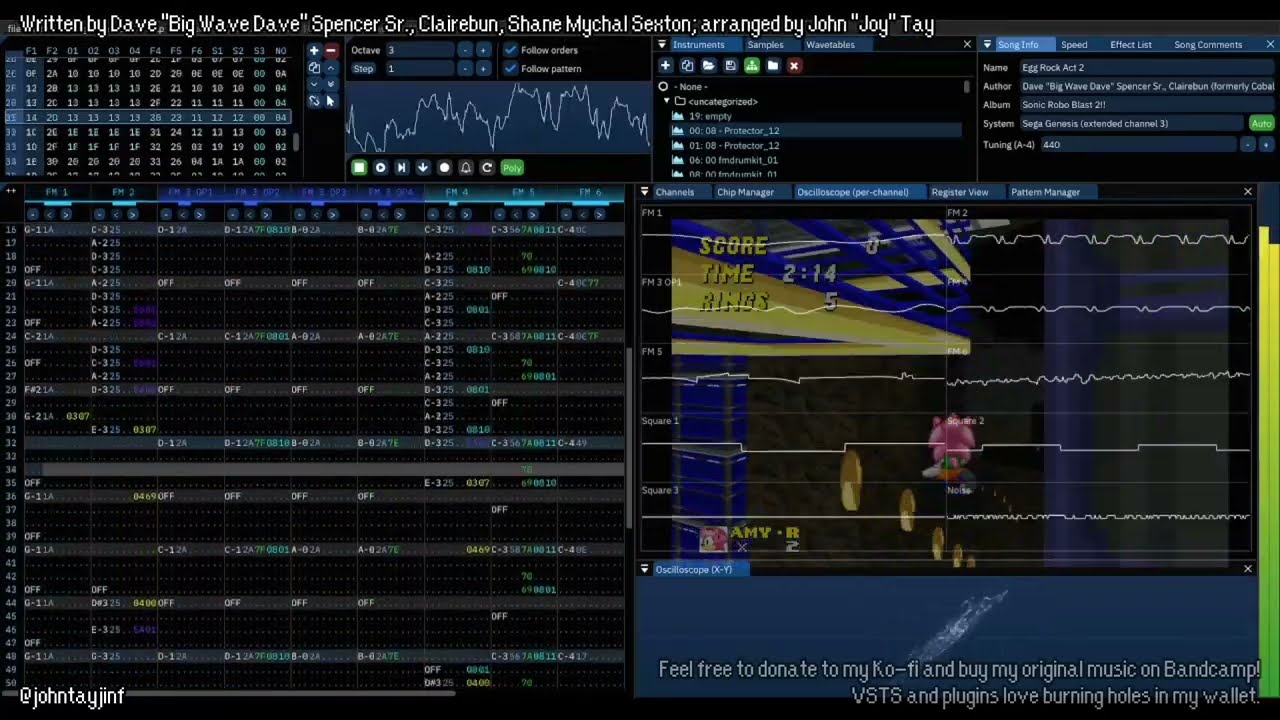Decrease Step with its minus button

(465, 69)
